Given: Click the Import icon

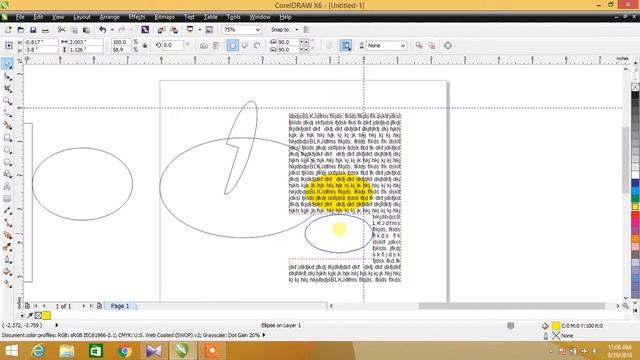Looking at the screenshot, I should pos(161,30).
